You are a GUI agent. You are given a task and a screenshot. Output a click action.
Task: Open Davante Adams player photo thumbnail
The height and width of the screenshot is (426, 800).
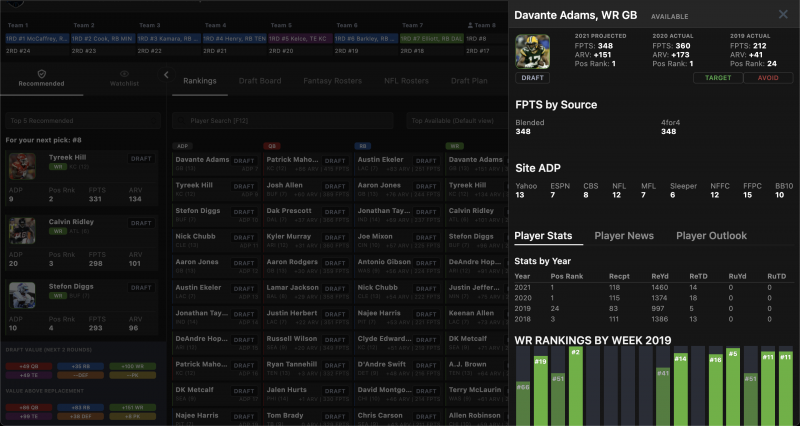532,52
